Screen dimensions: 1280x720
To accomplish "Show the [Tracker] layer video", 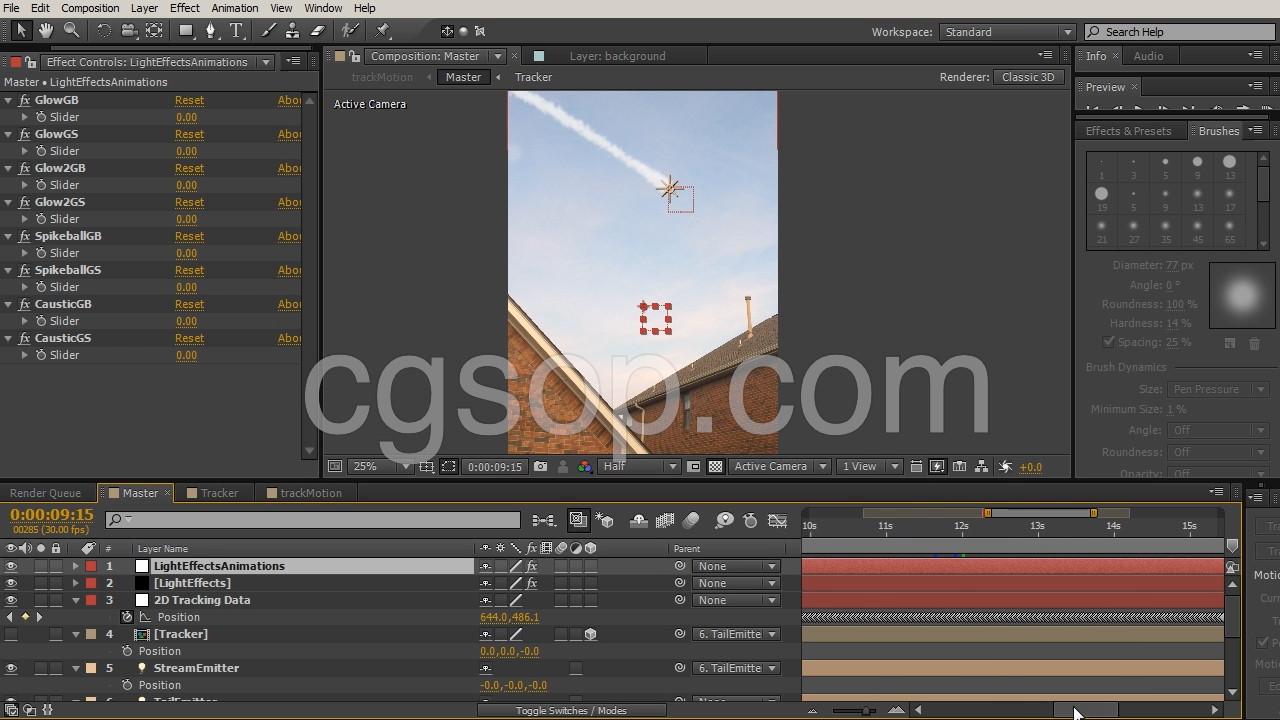I will tap(11, 634).
